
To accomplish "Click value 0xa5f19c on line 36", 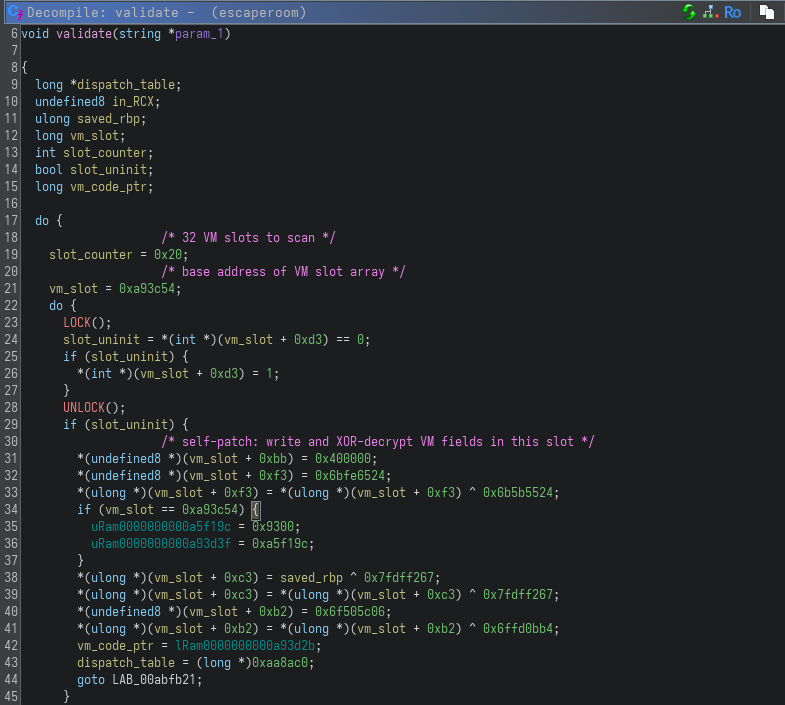I will pyautogui.click(x=280, y=544).
